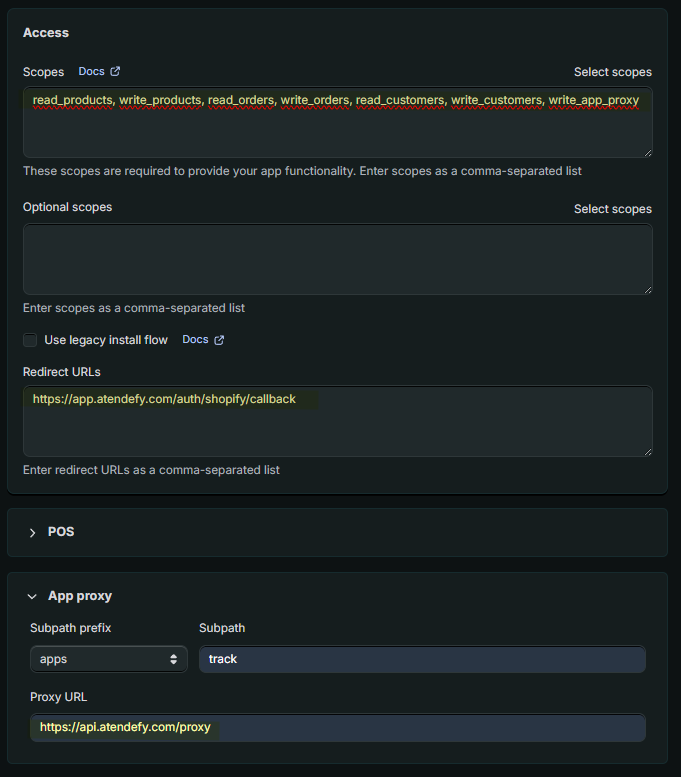Open Docs link next to legacy install flow

pyautogui.click(x=195, y=339)
